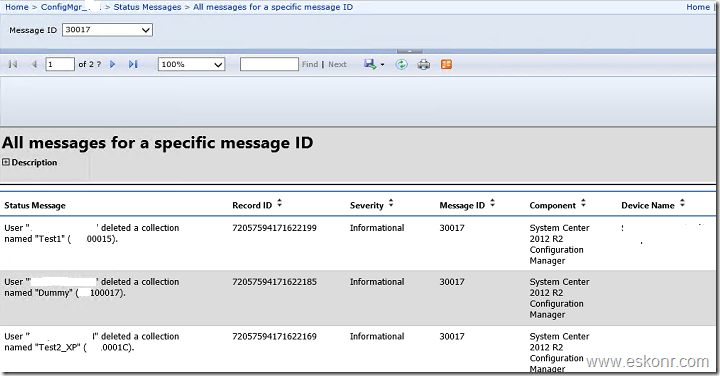
Task: Go to first page of report
Action: click(x=13, y=64)
